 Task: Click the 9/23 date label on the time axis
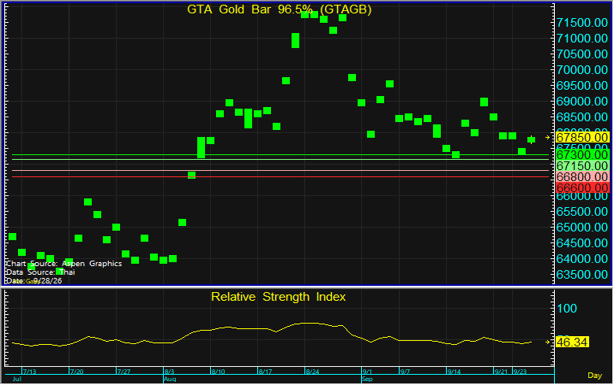pyautogui.click(x=520, y=371)
